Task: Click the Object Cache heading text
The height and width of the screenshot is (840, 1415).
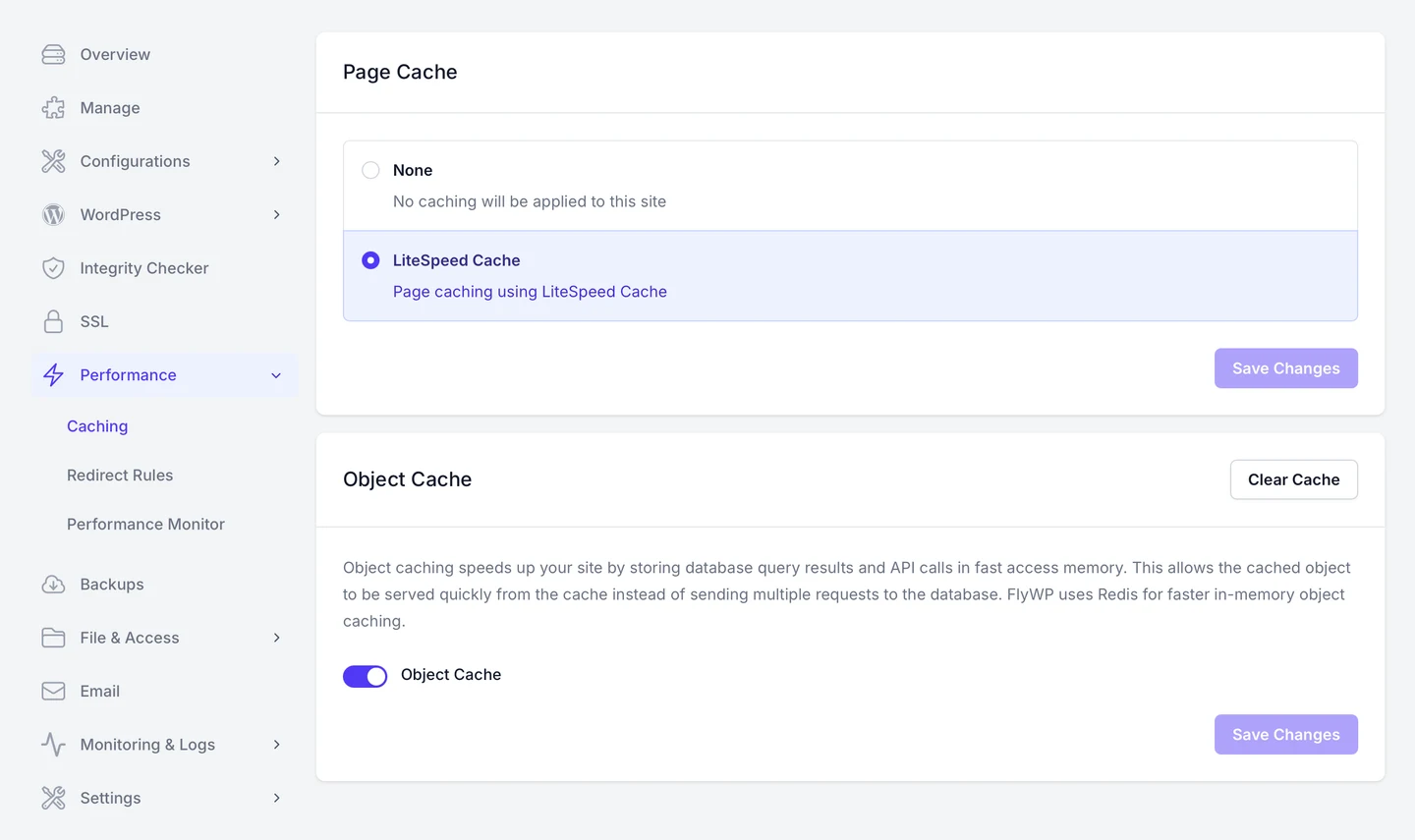Action: 407,479
